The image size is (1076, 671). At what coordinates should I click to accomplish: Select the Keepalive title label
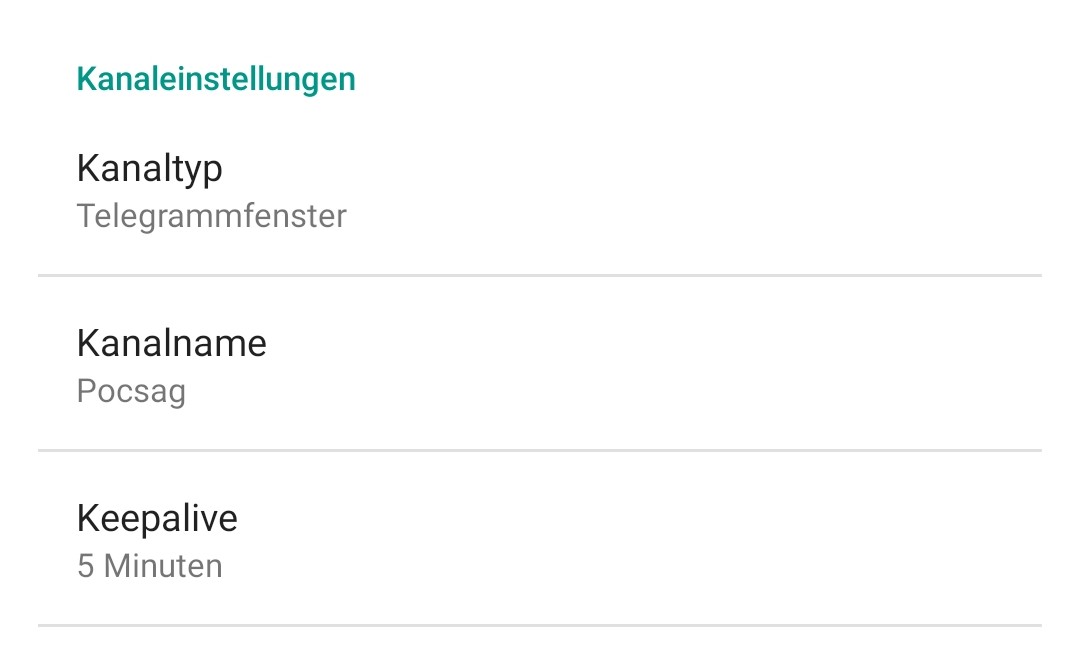pos(157,519)
